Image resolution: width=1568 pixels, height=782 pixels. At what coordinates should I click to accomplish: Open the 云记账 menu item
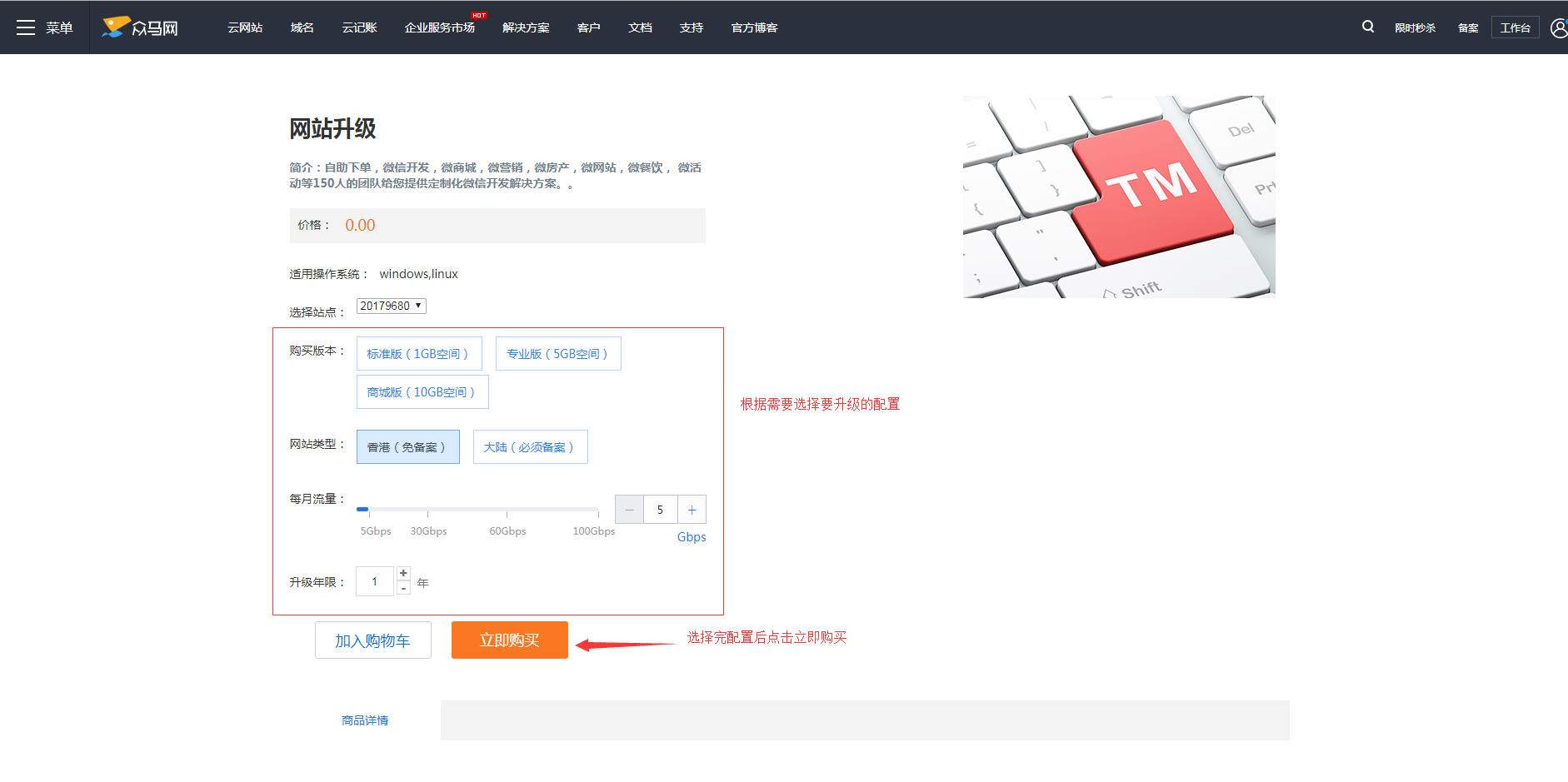[359, 27]
